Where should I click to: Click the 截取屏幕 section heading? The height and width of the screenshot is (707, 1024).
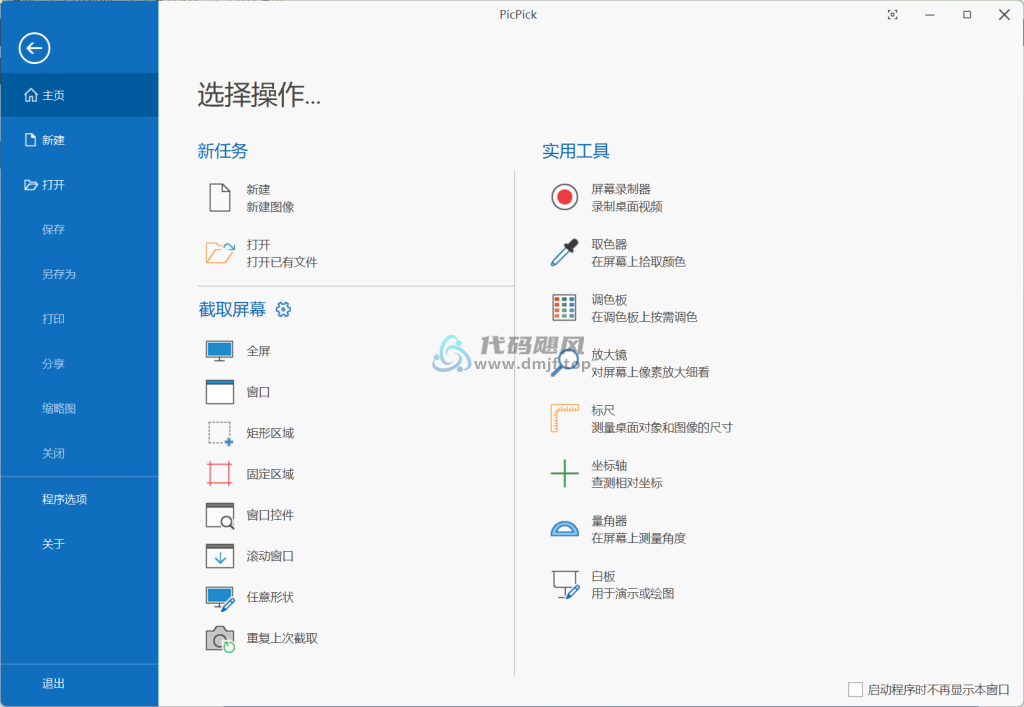click(x=232, y=309)
